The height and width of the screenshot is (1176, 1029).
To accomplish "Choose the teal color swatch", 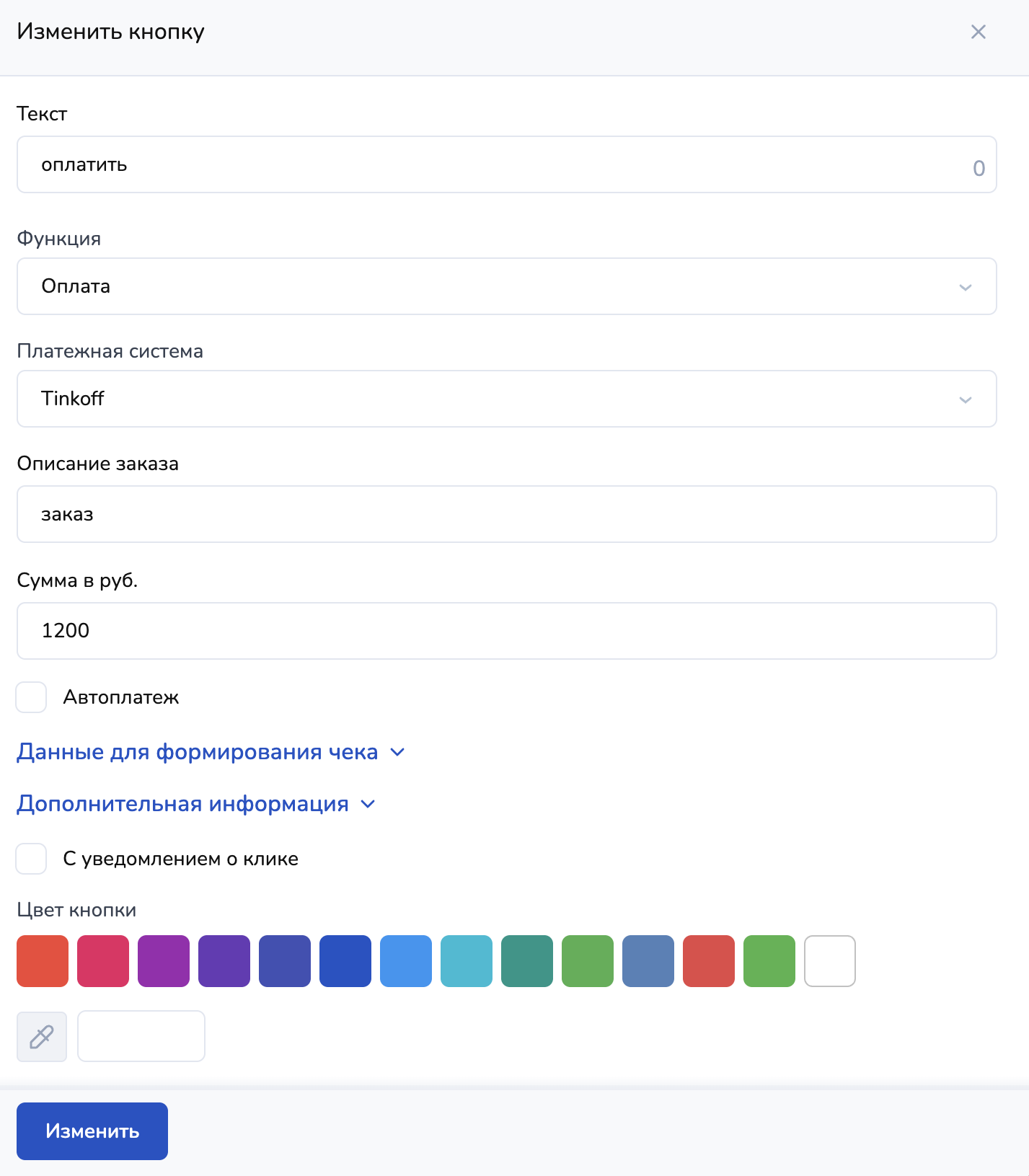I will coord(527,961).
